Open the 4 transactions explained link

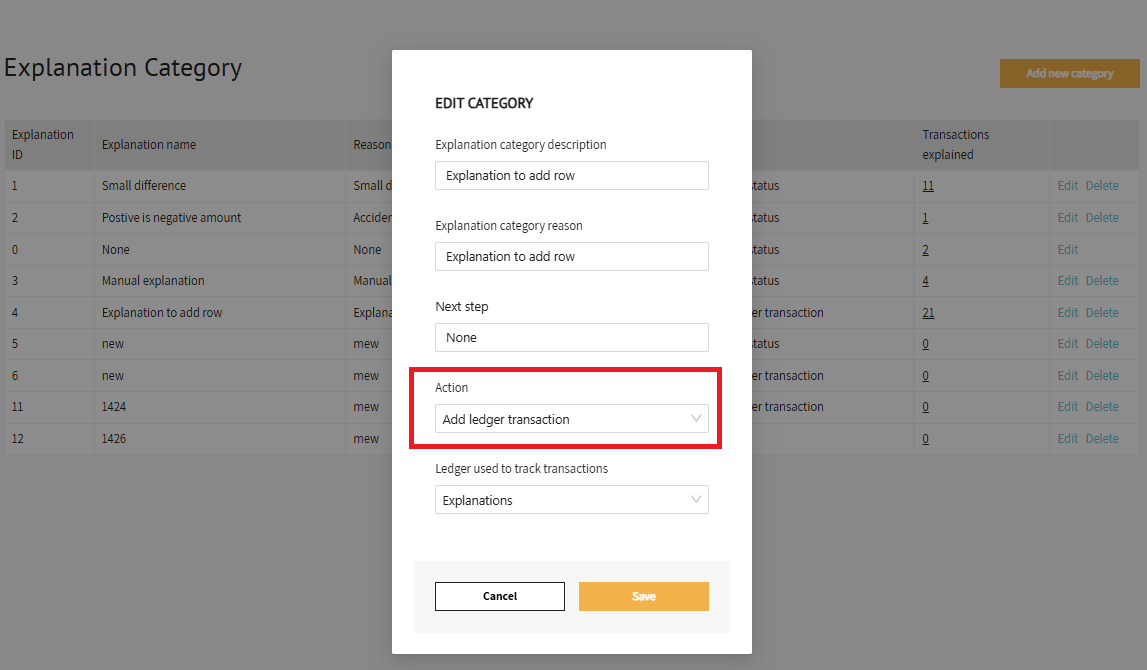(925, 281)
